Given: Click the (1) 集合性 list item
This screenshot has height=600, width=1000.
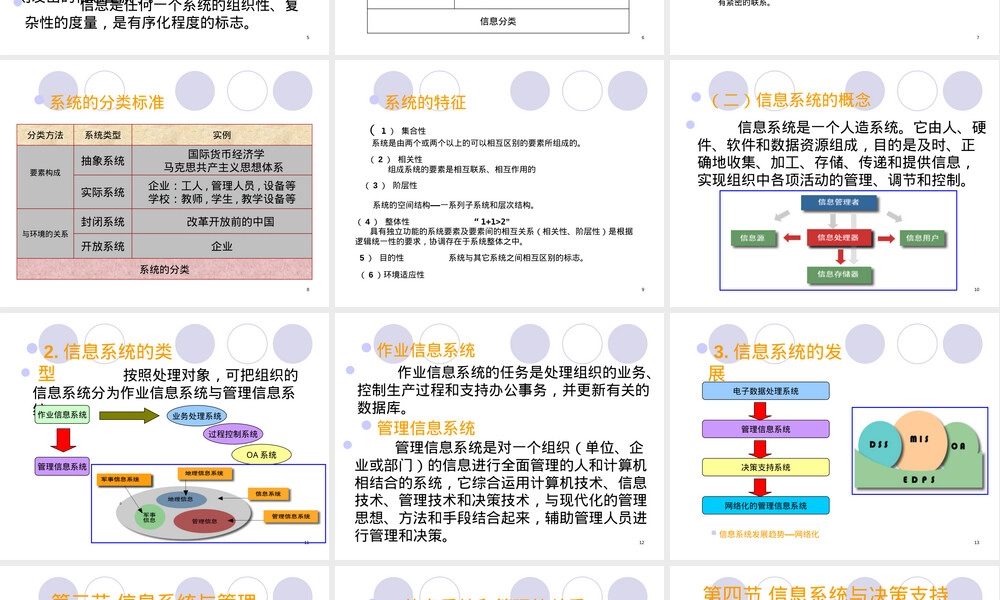Looking at the screenshot, I should coord(399,131).
